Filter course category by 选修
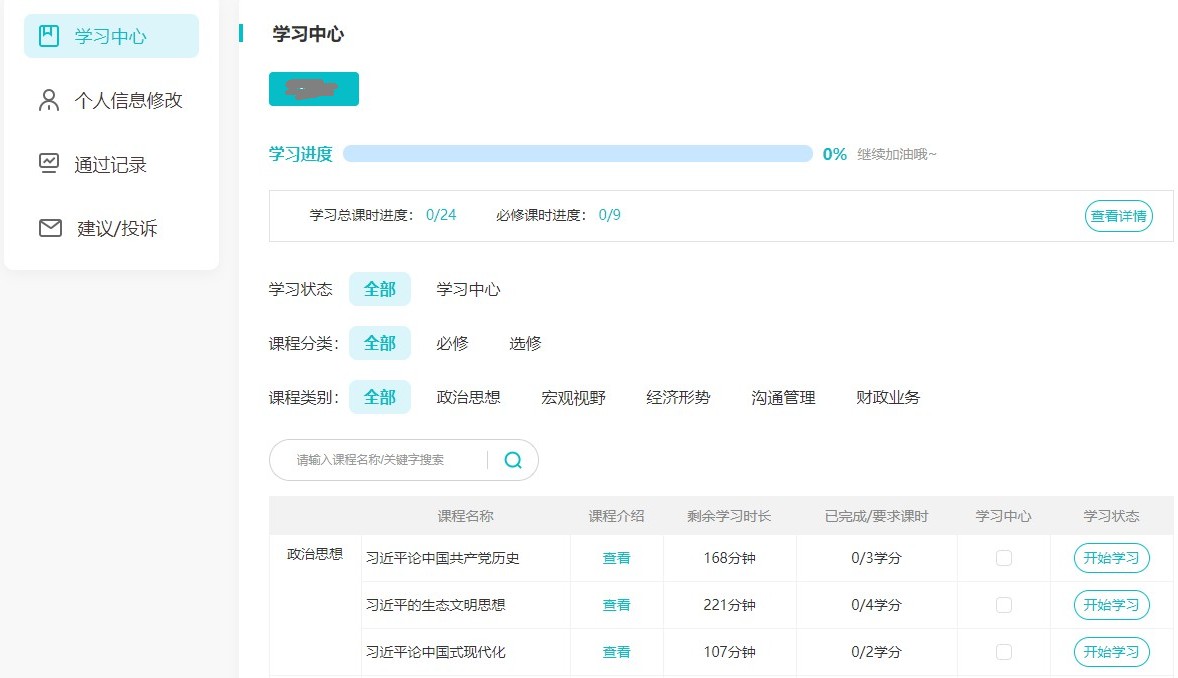The image size is (1178, 678). (525, 343)
